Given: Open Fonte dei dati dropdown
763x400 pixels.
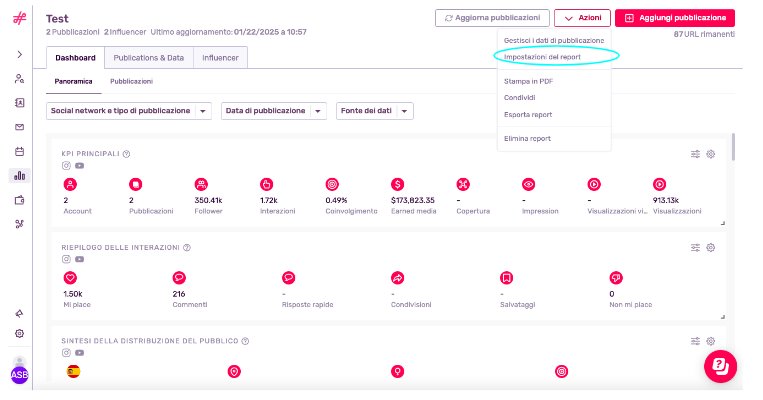Looking at the screenshot, I should point(375,111).
